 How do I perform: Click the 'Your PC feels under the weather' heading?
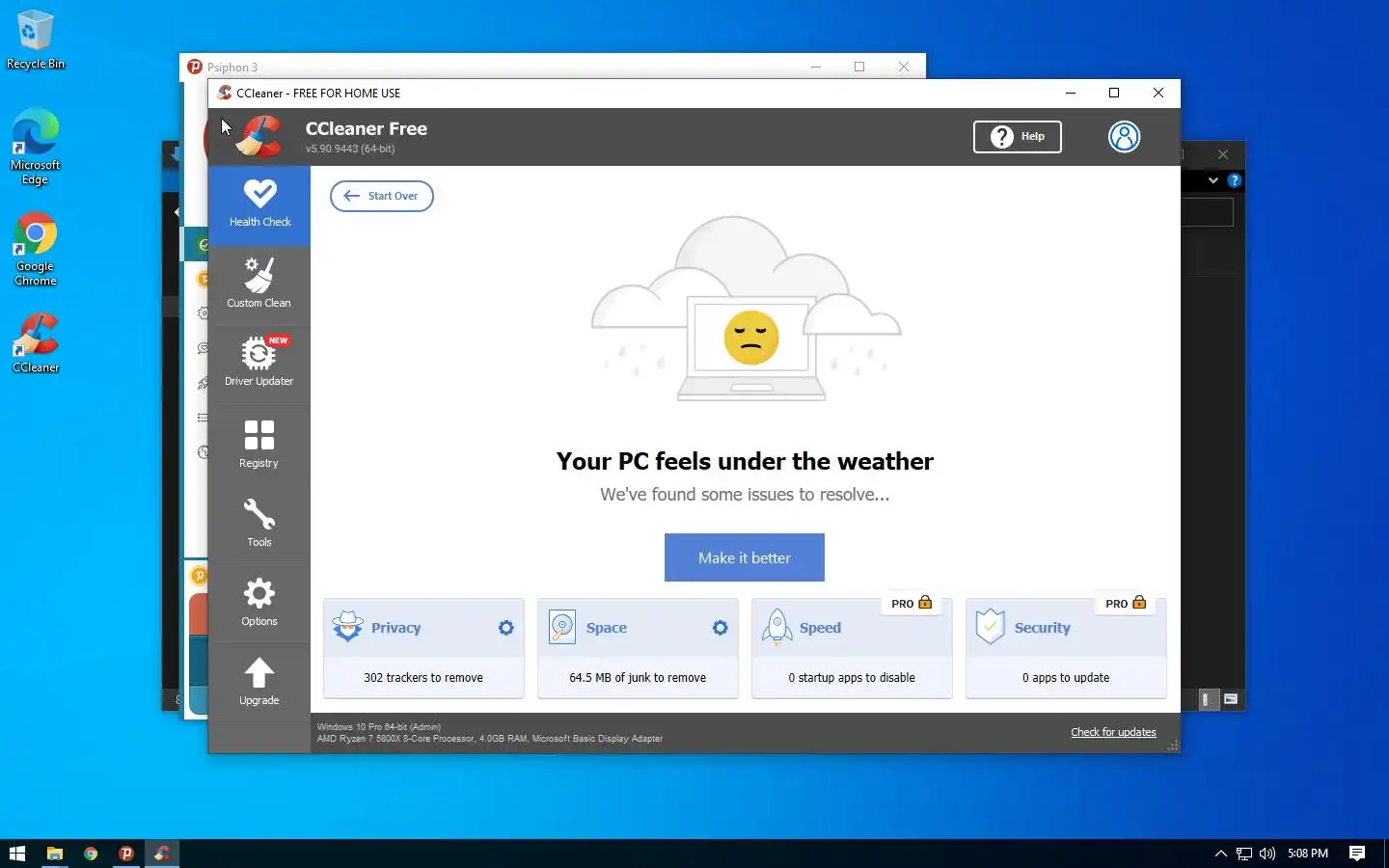[745, 461]
